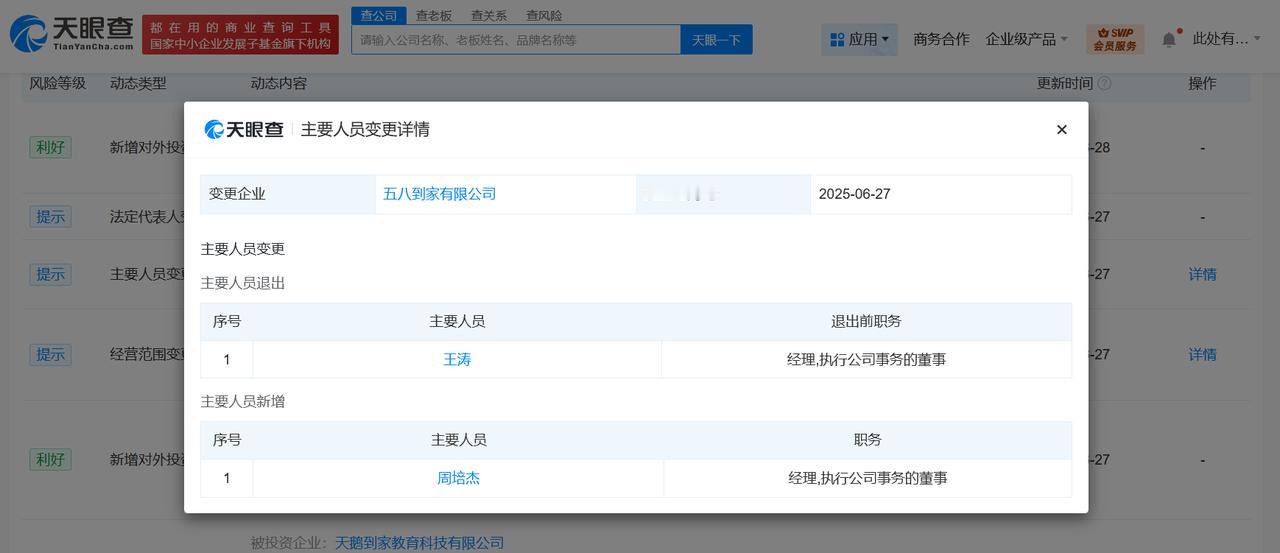
Task: Click the 动态类型 column header
Action: tap(138, 83)
